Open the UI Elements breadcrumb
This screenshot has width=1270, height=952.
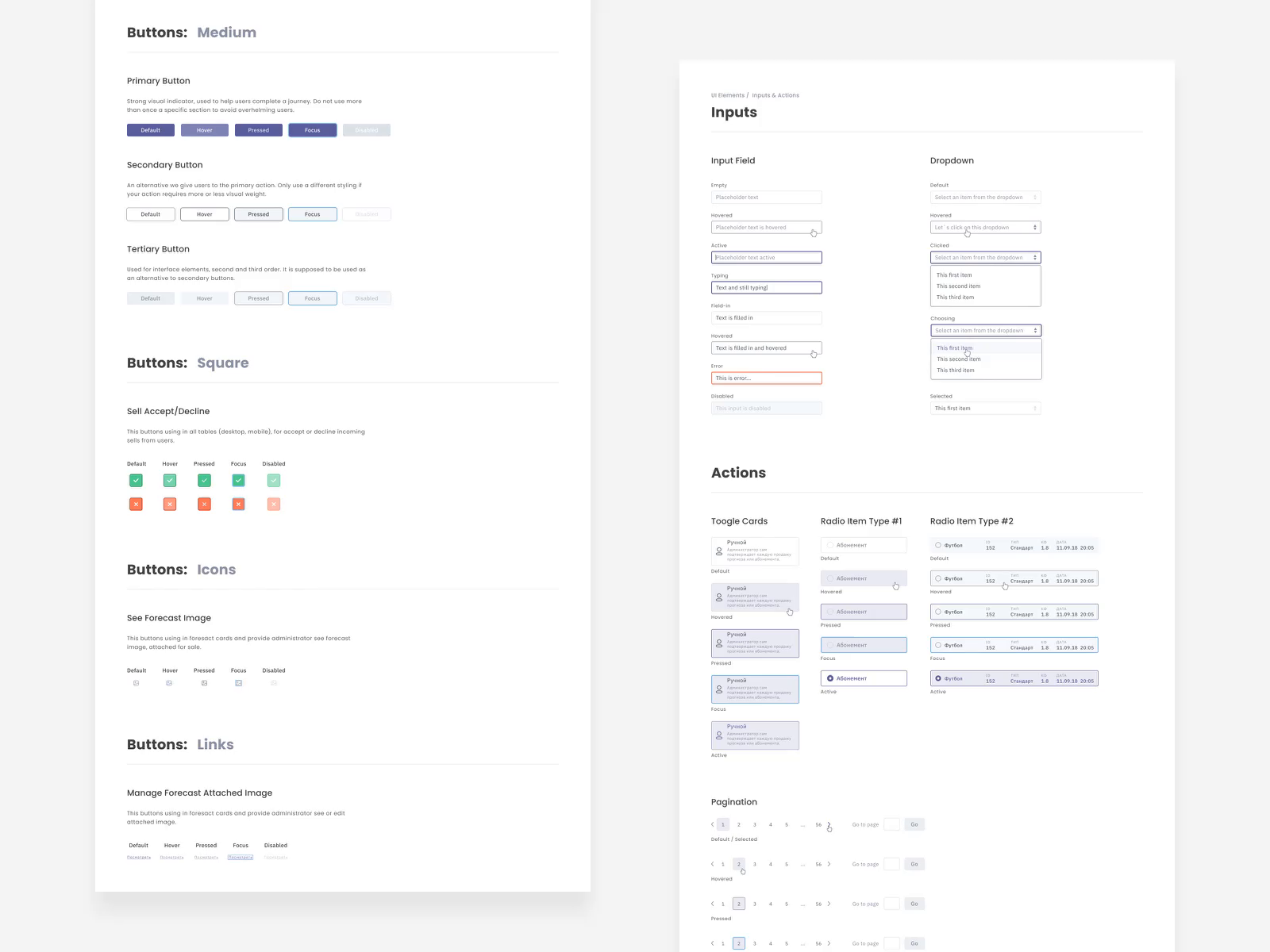[726, 95]
